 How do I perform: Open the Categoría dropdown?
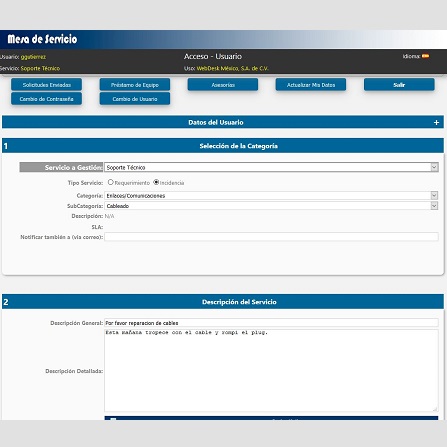pos(271,196)
